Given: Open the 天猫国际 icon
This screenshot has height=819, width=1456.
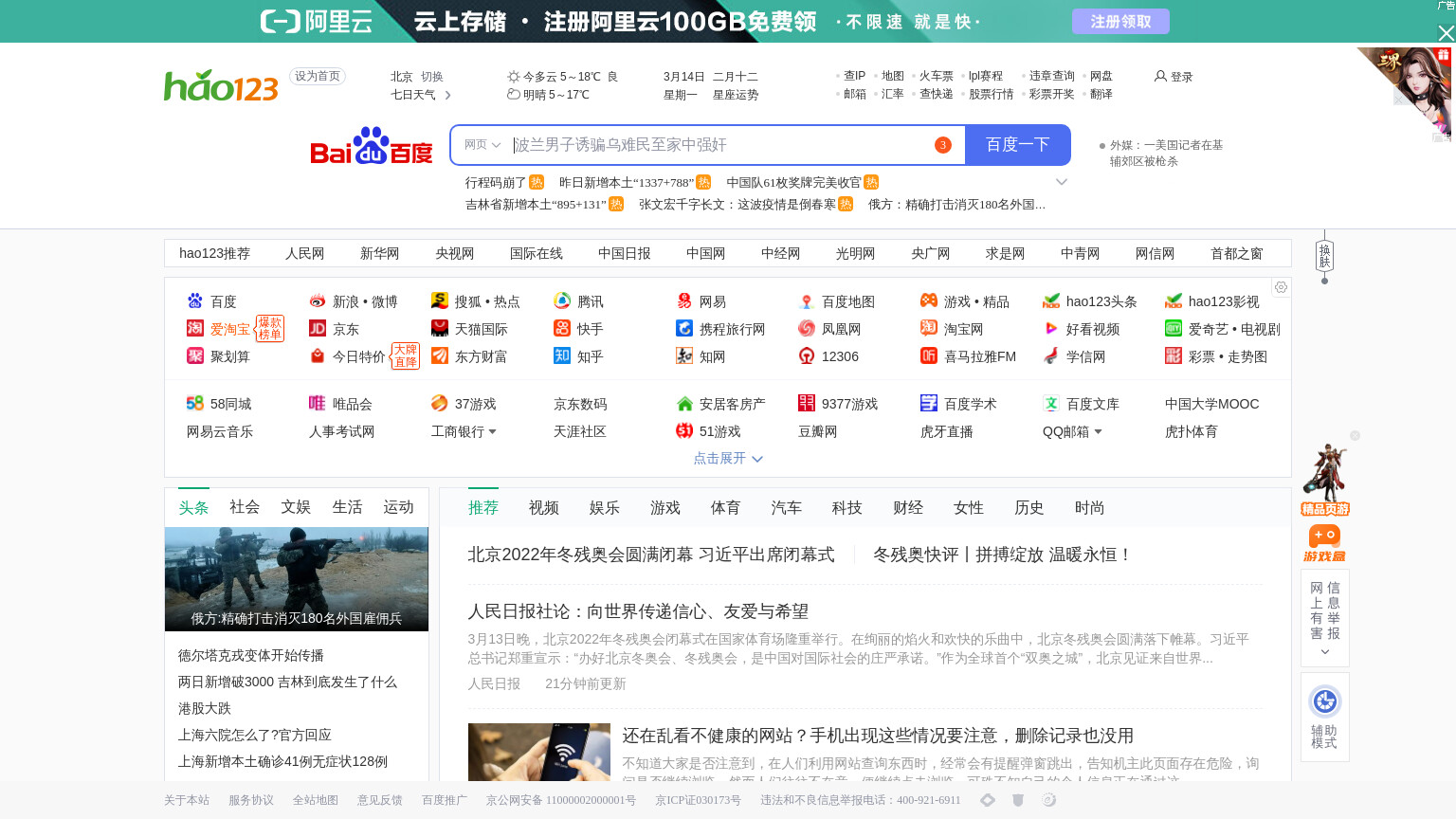Looking at the screenshot, I should click(439, 328).
